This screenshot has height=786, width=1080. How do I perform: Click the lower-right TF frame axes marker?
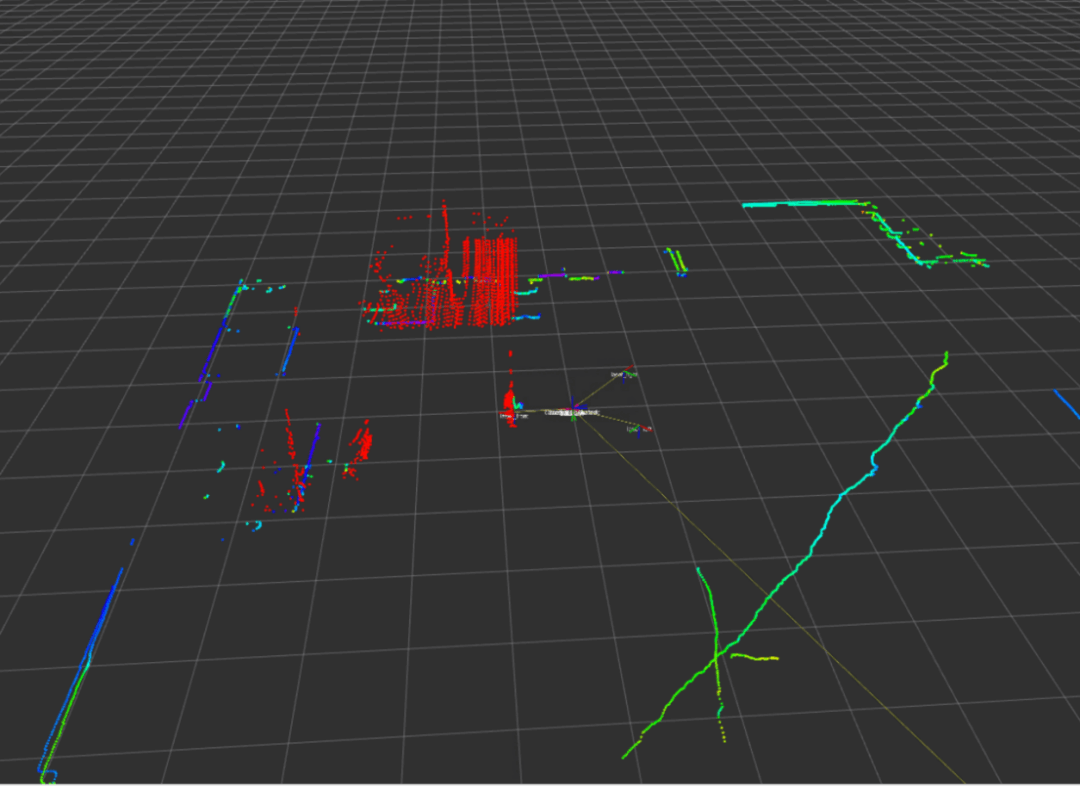tap(640, 429)
